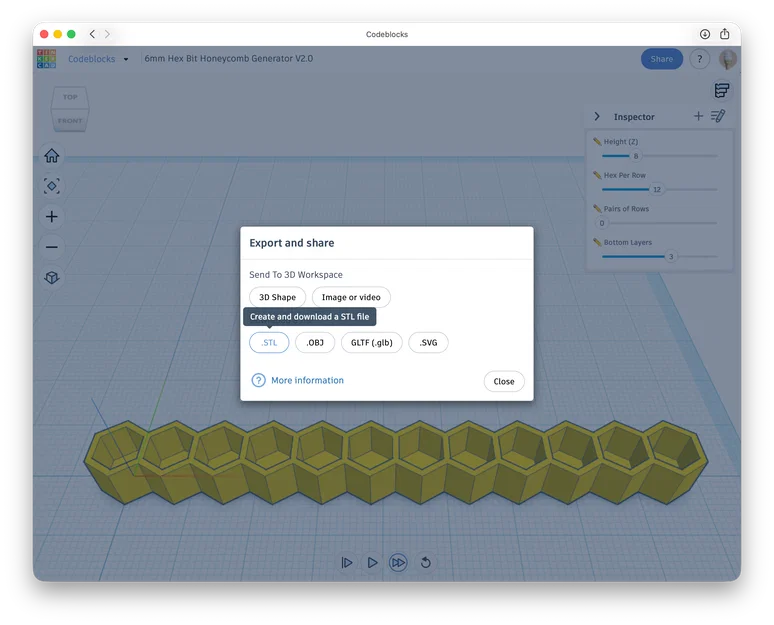Viewport: 774px width, 625px height.
Task: Click the More information question circle icon
Action: (259, 380)
